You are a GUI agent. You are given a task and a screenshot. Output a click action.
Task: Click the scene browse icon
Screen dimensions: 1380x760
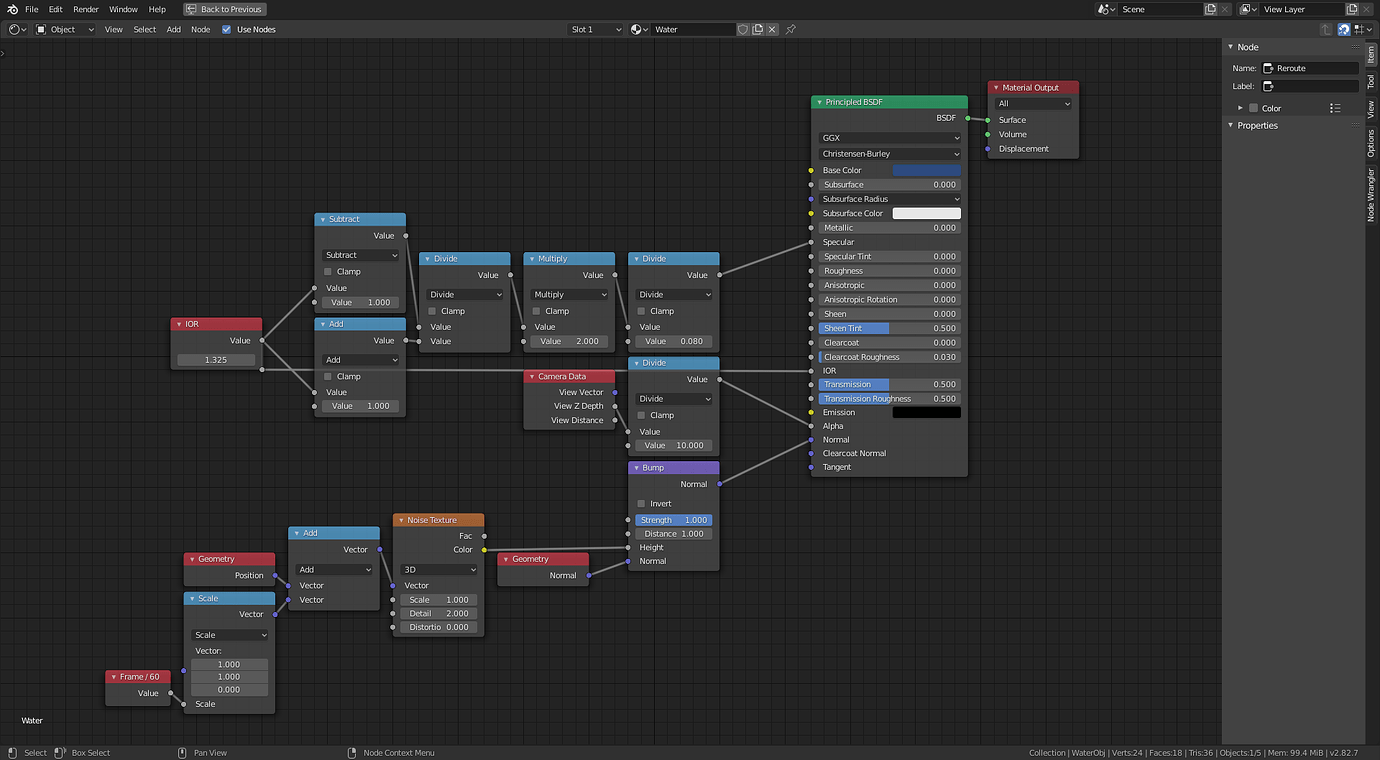[1107, 9]
